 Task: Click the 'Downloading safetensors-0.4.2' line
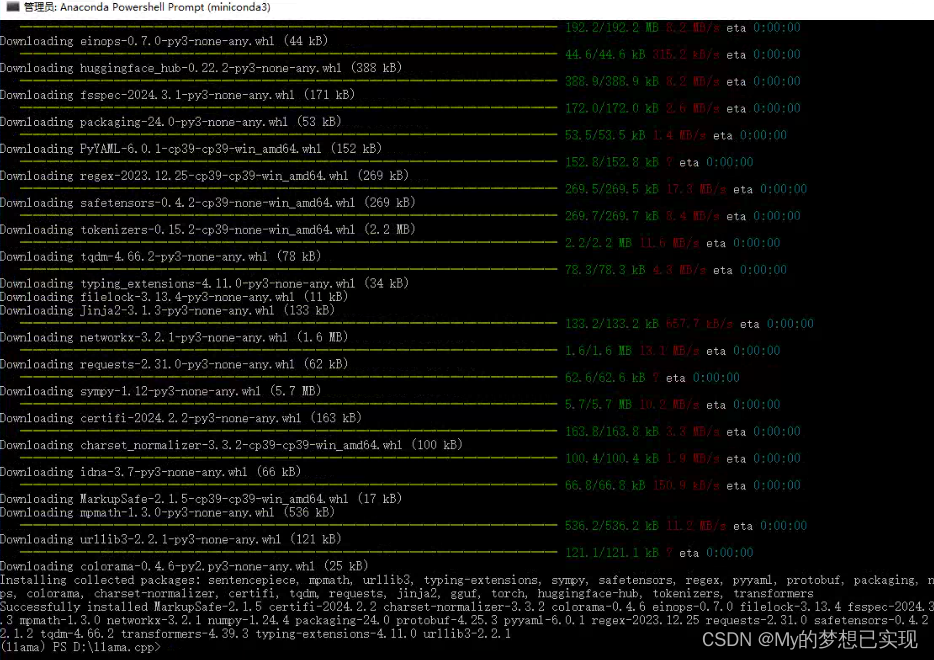coord(208,203)
